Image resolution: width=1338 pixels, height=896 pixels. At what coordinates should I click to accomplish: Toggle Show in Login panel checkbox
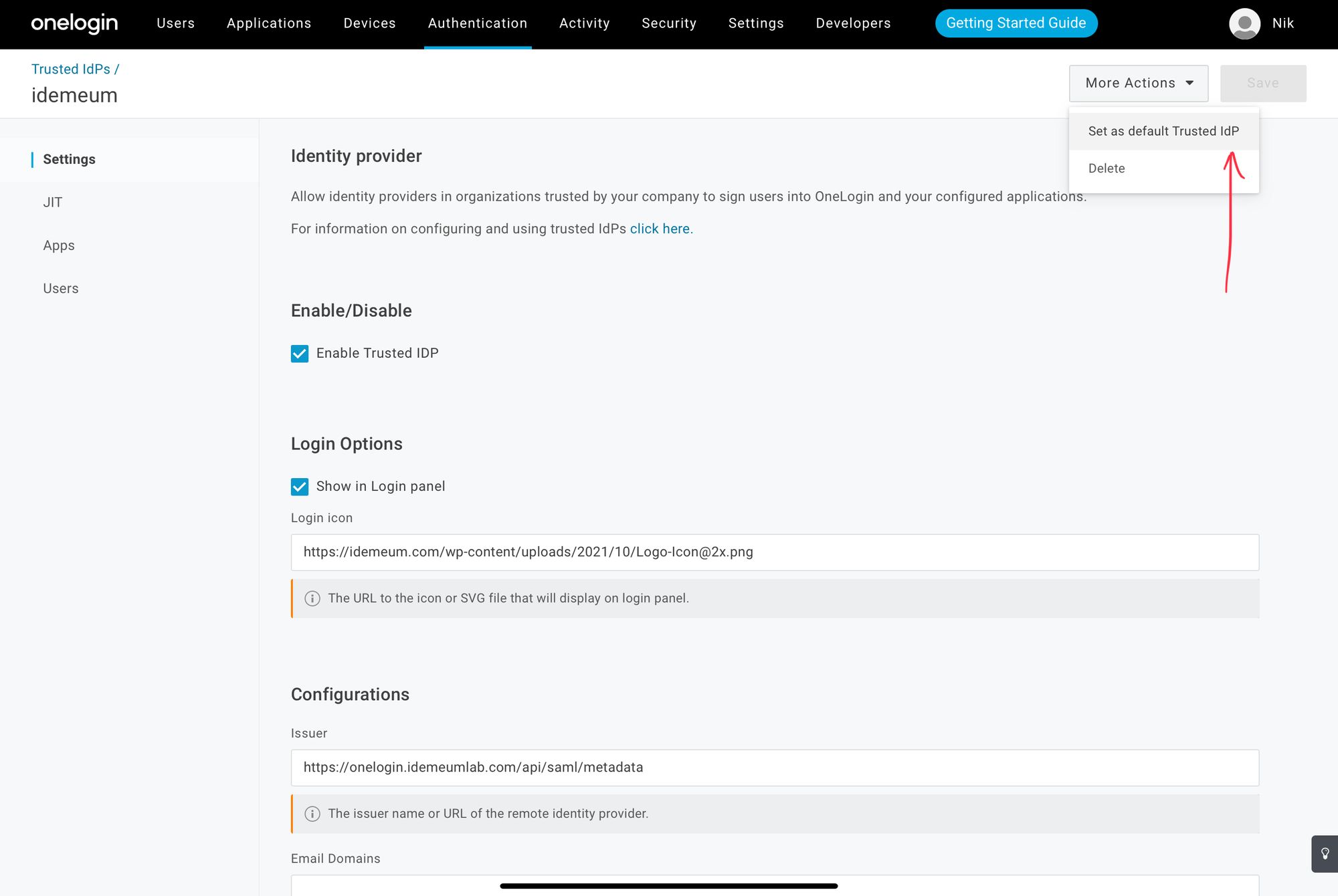tap(300, 487)
